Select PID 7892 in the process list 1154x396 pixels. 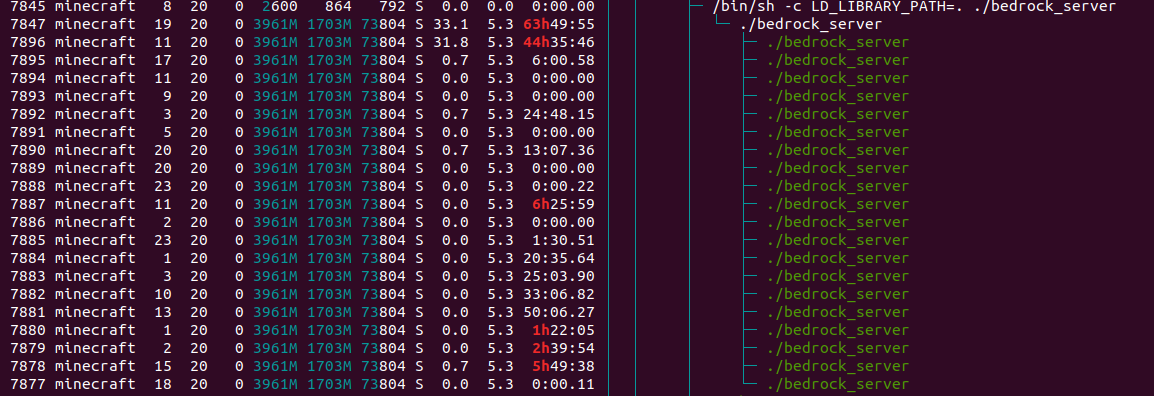tap(29, 114)
